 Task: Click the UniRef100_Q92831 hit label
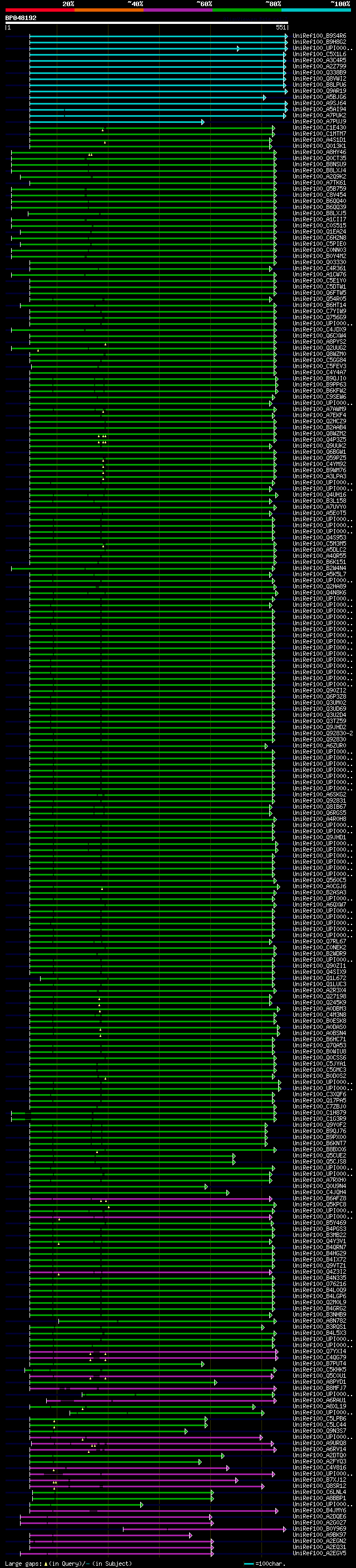point(319,800)
